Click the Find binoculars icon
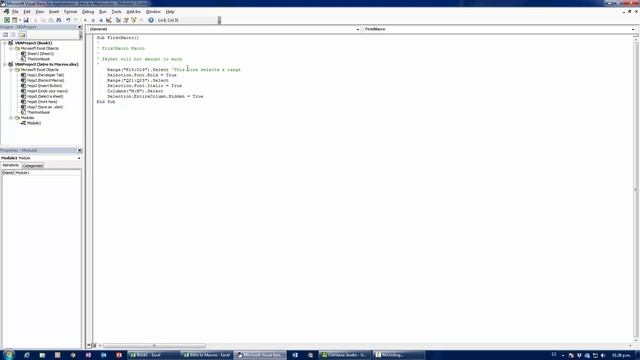Image resolution: width=640 pixels, height=360 pixels. click(59, 20)
